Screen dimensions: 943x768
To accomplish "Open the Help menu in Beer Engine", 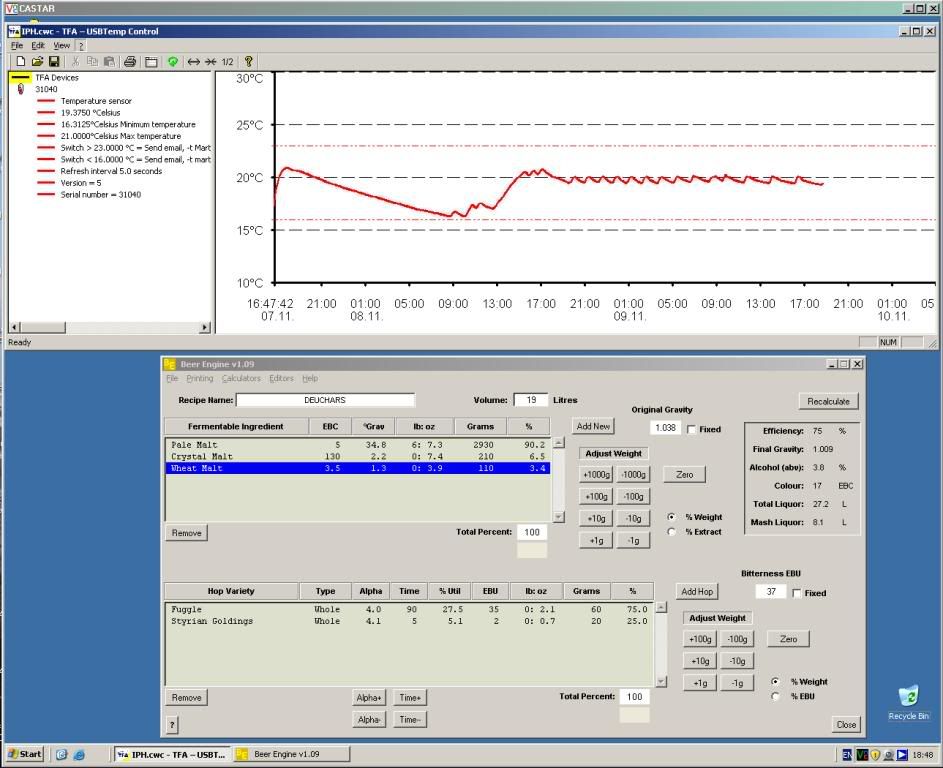I will tap(310, 378).
